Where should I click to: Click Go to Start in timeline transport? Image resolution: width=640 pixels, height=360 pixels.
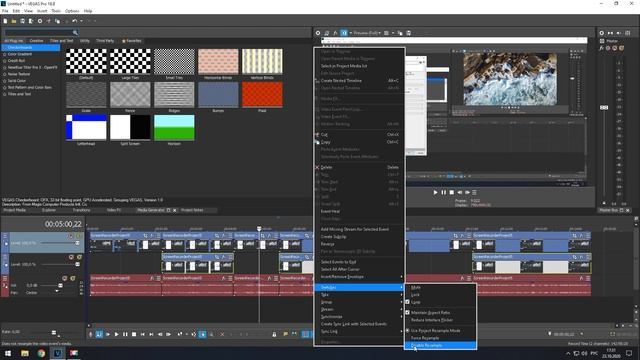point(142,334)
